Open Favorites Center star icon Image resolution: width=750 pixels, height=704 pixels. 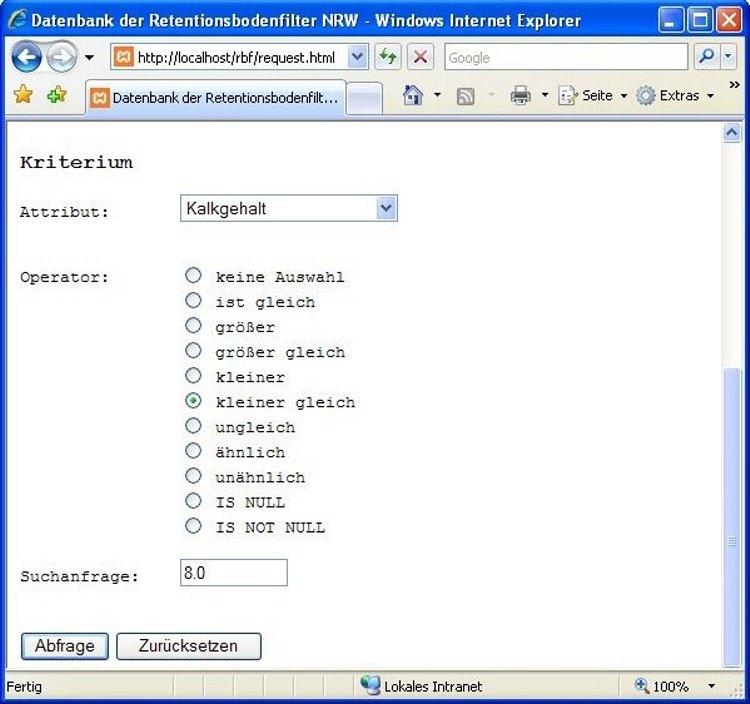tap(23, 95)
